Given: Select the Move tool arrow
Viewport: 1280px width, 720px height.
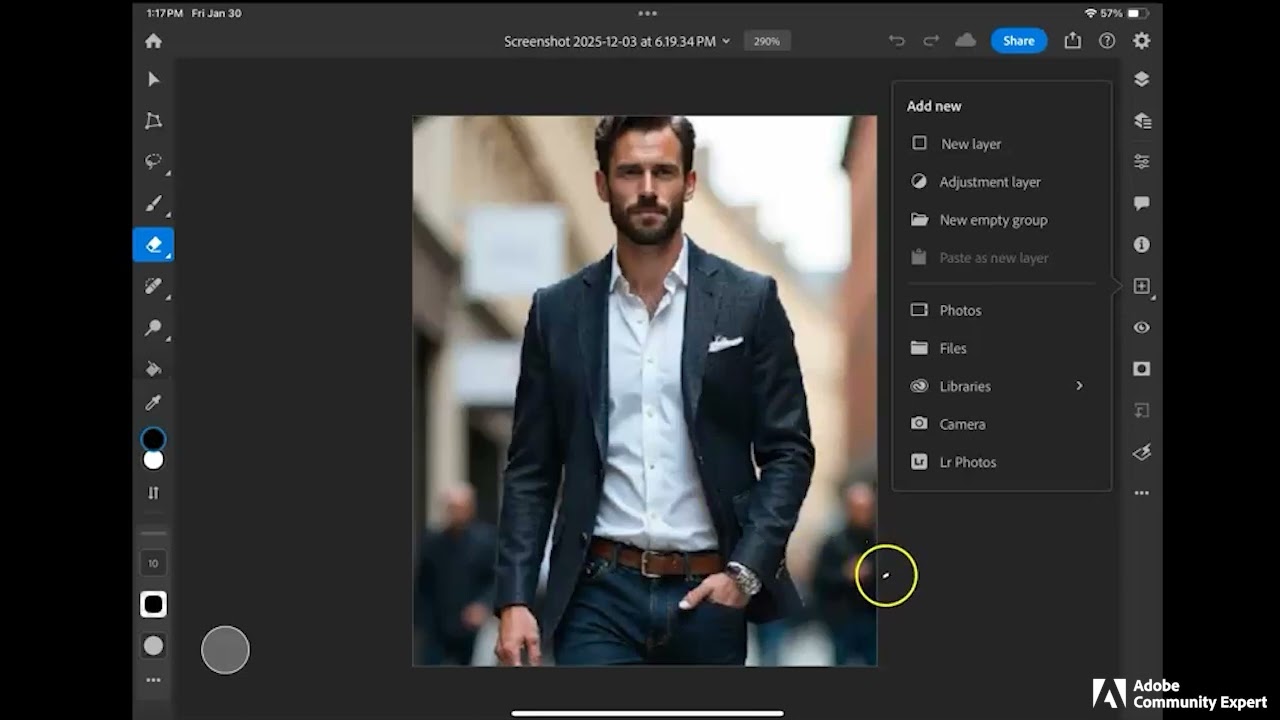Looking at the screenshot, I should [x=153, y=79].
